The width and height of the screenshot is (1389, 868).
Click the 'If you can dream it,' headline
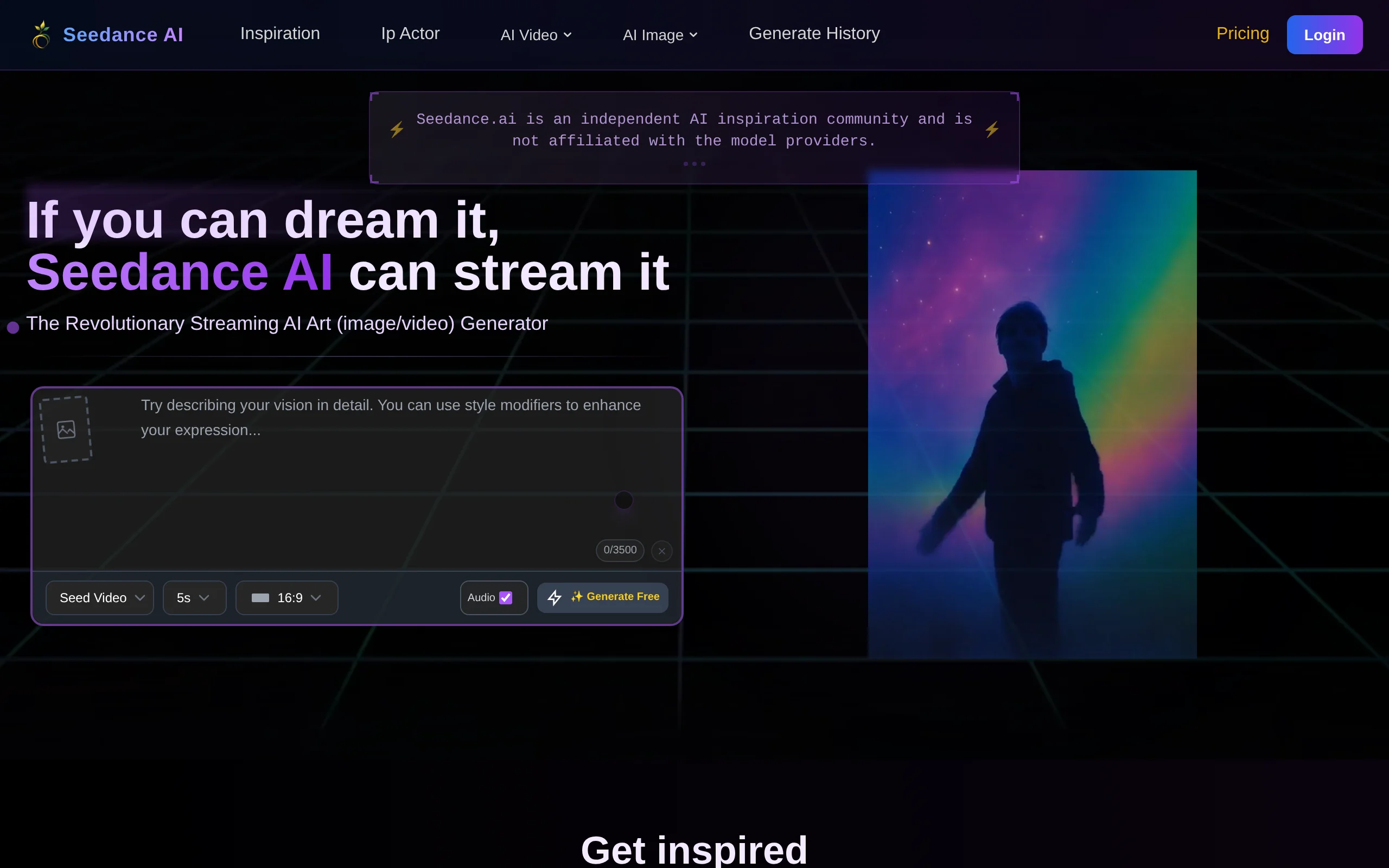coord(263,220)
